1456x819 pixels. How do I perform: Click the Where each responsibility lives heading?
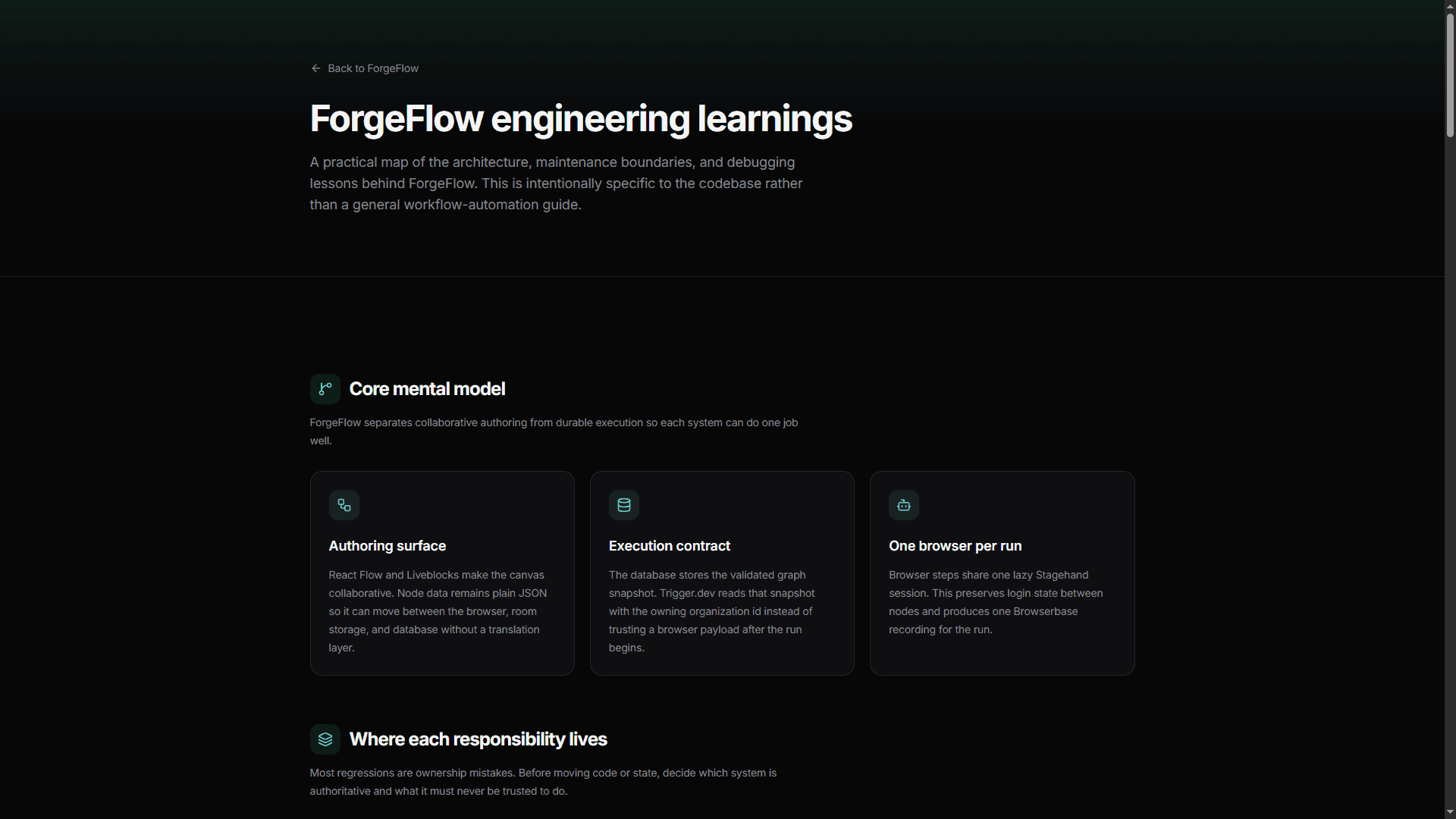coord(478,739)
